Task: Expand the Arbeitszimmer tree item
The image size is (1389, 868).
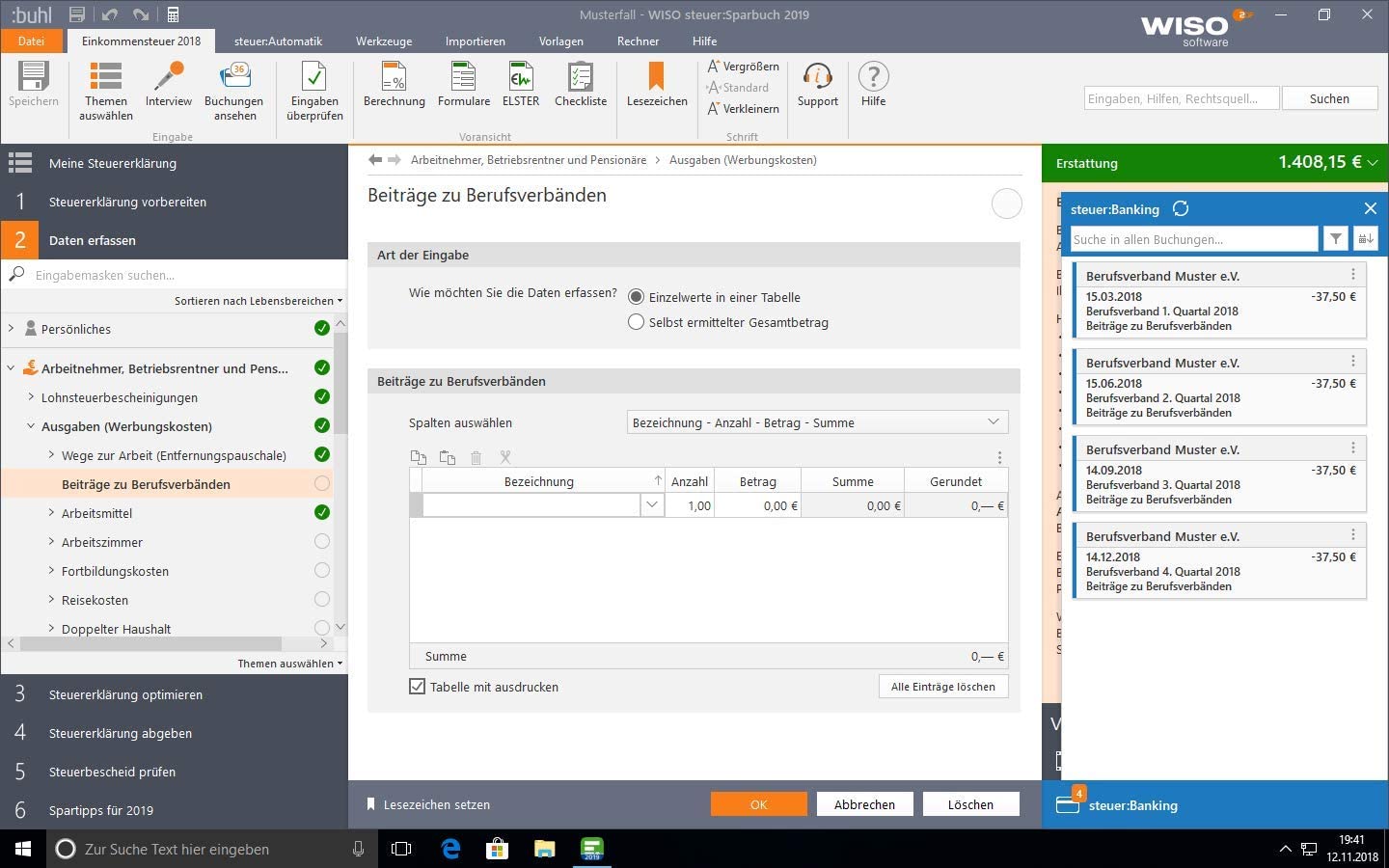Action: (x=51, y=542)
